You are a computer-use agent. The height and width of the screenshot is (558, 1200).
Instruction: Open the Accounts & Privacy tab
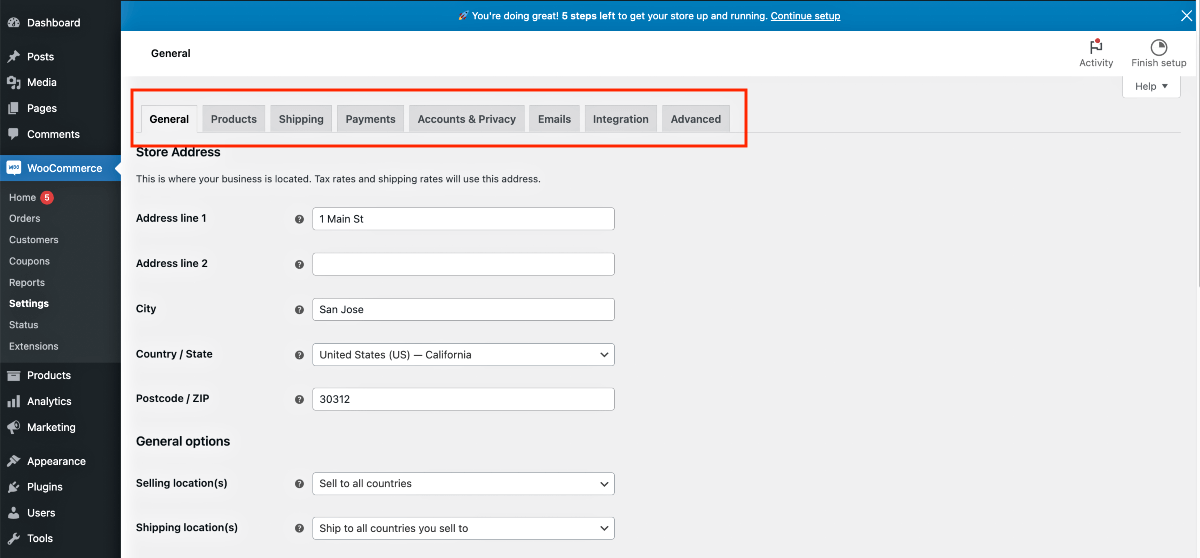466,119
